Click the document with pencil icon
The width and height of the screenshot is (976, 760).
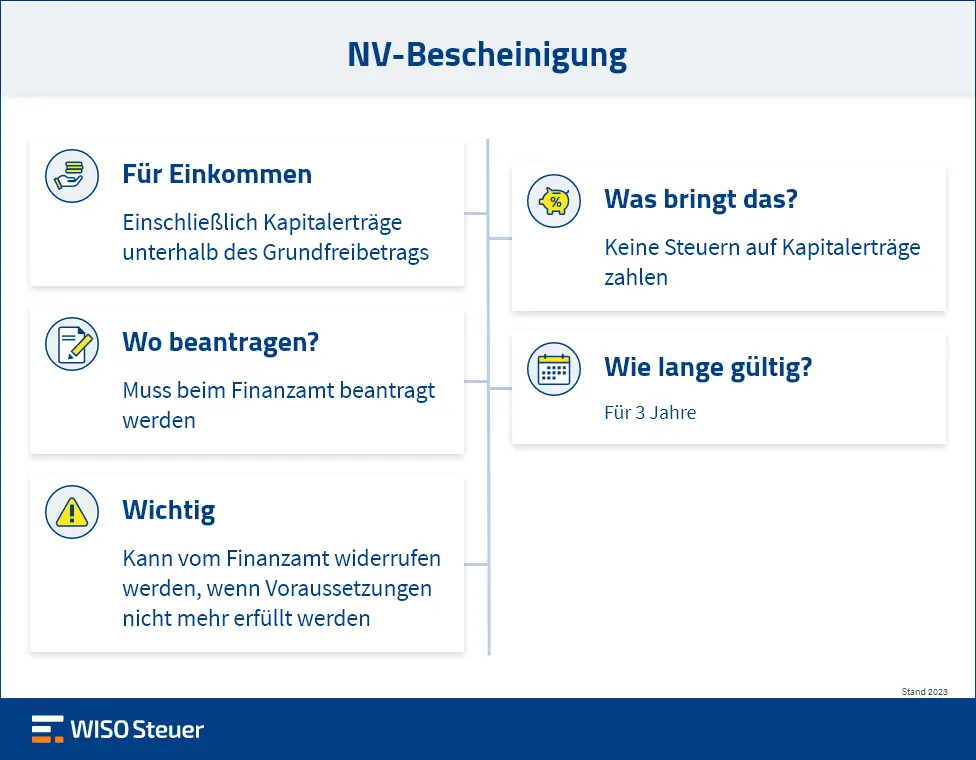pyautogui.click(x=72, y=344)
